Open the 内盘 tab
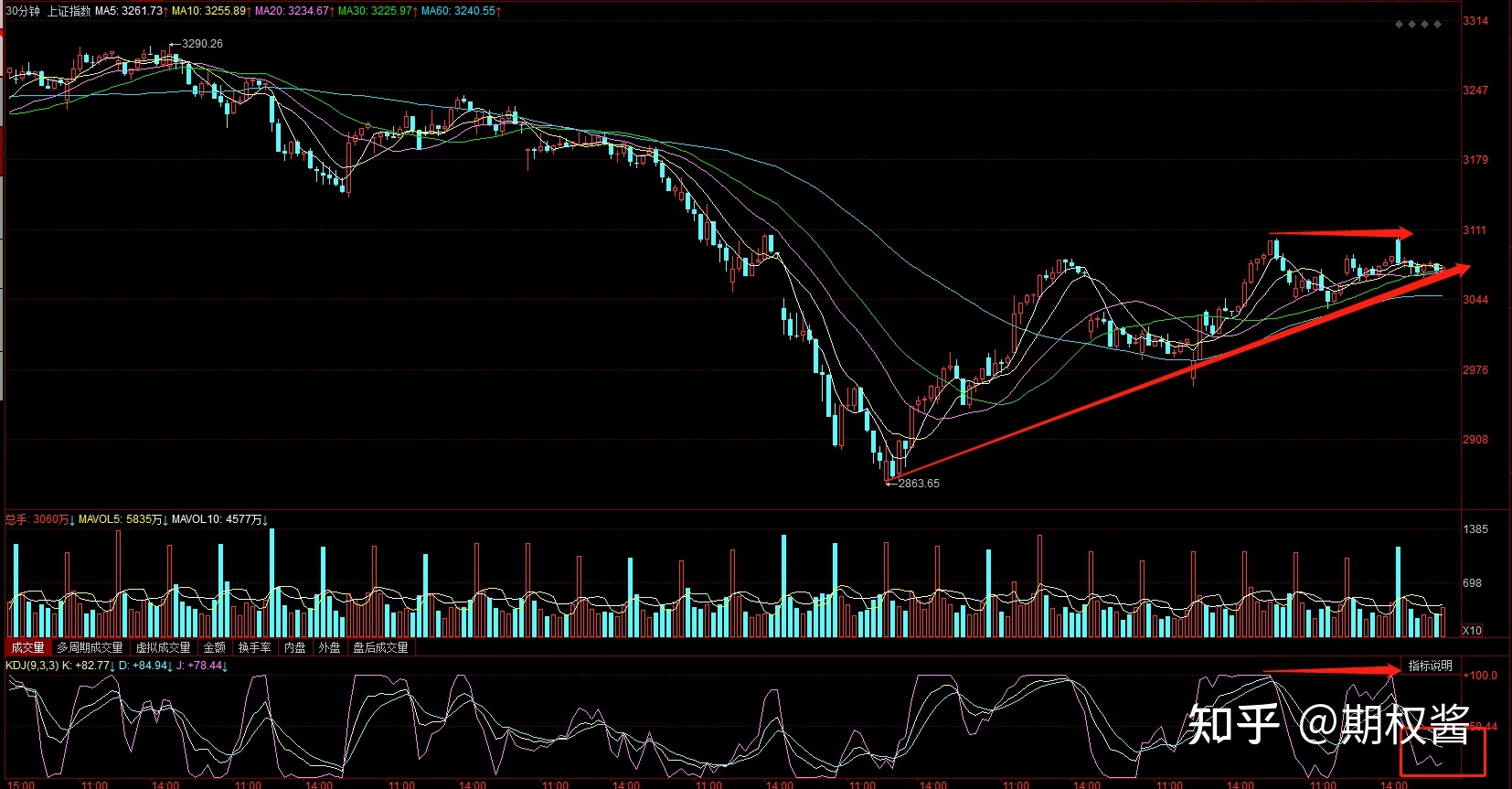This screenshot has height=789, width=1512. point(294,647)
